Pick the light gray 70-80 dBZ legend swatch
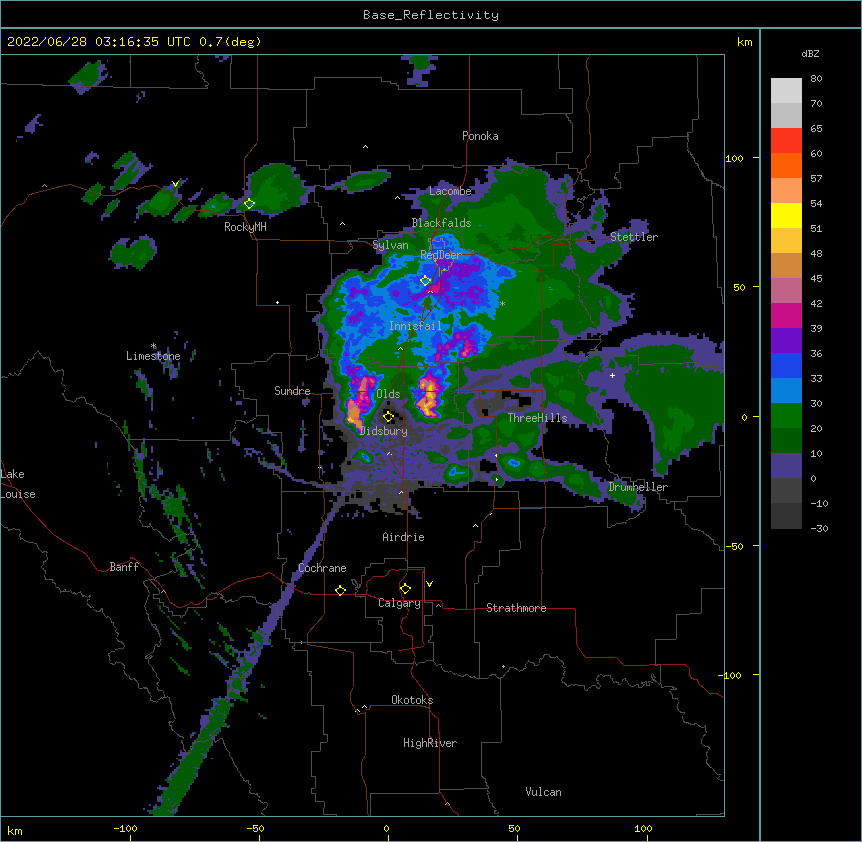The image size is (862, 842). (x=786, y=91)
